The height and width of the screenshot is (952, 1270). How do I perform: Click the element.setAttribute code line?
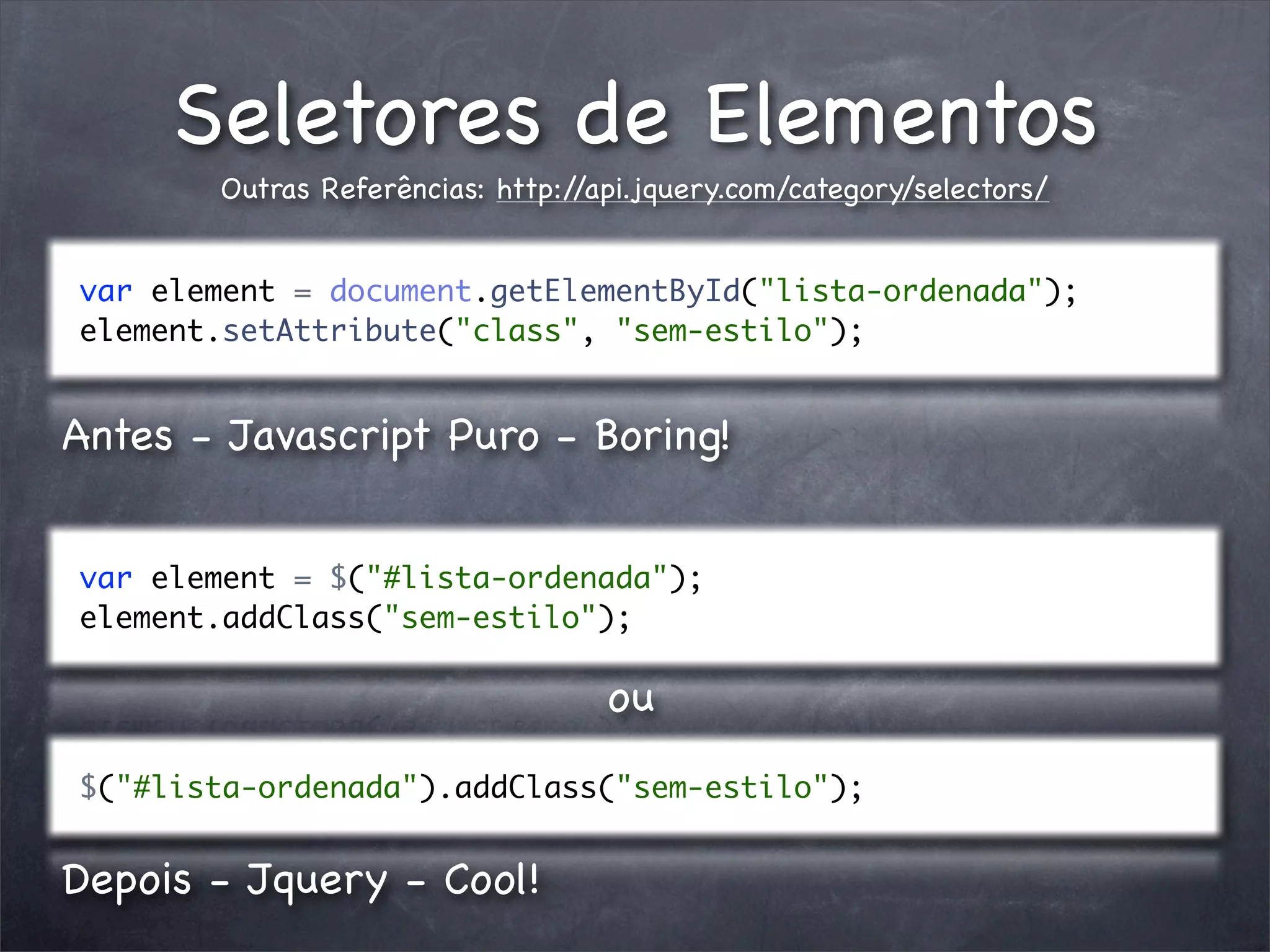471,331
